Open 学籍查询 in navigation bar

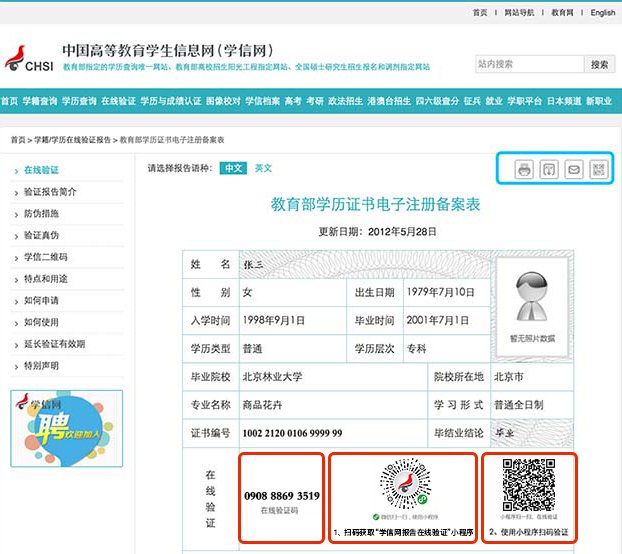[40, 101]
